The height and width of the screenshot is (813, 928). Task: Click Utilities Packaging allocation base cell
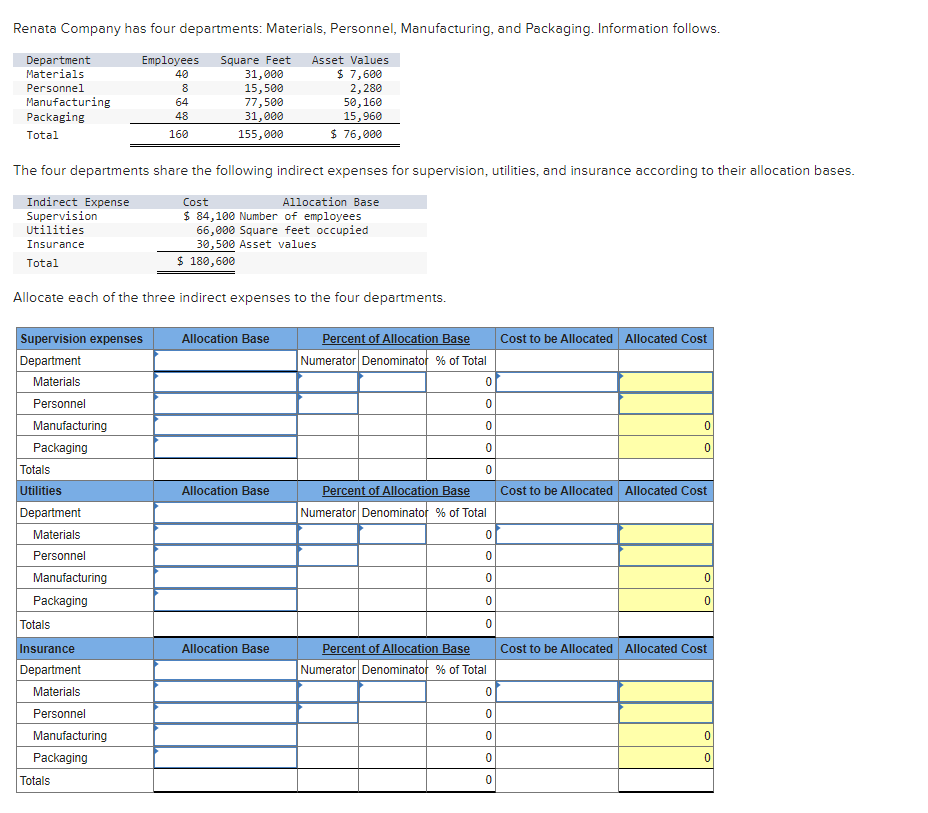[225, 600]
